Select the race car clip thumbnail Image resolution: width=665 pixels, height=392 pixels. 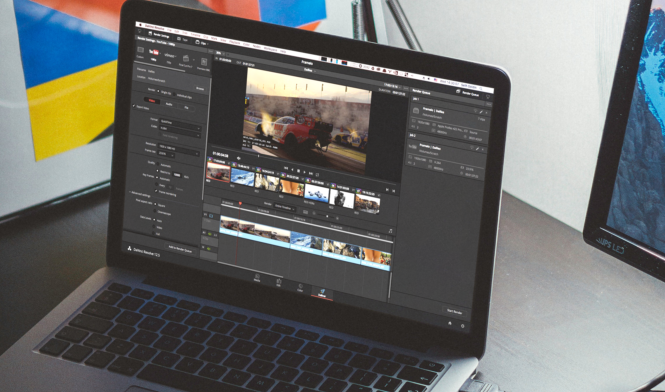(218, 172)
